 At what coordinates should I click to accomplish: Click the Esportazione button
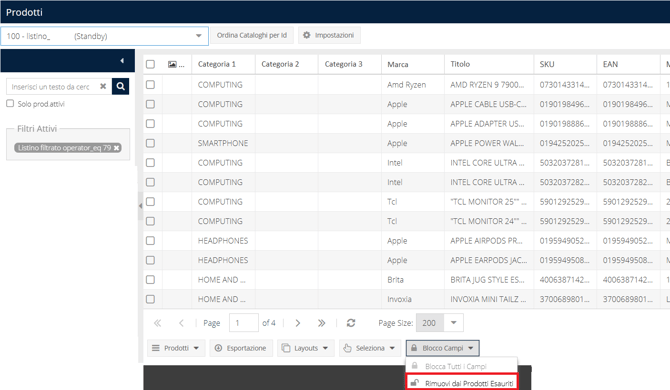click(x=241, y=348)
